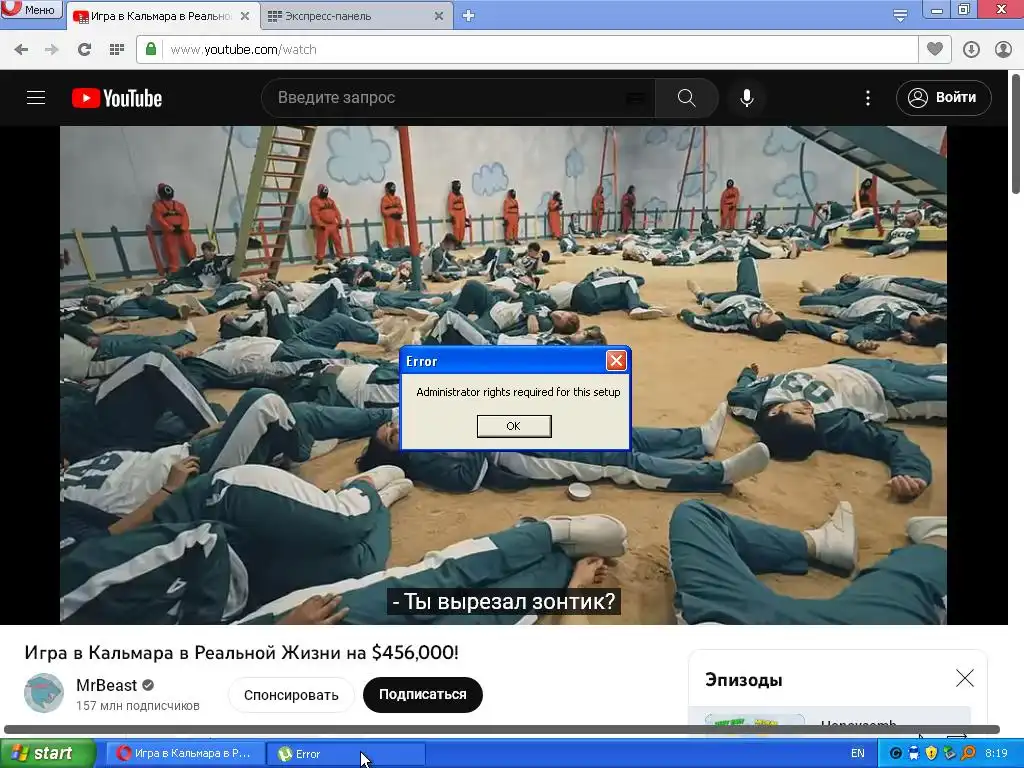Click the green padlock security icon
The image size is (1024, 768).
pyautogui.click(x=151, y=50)
